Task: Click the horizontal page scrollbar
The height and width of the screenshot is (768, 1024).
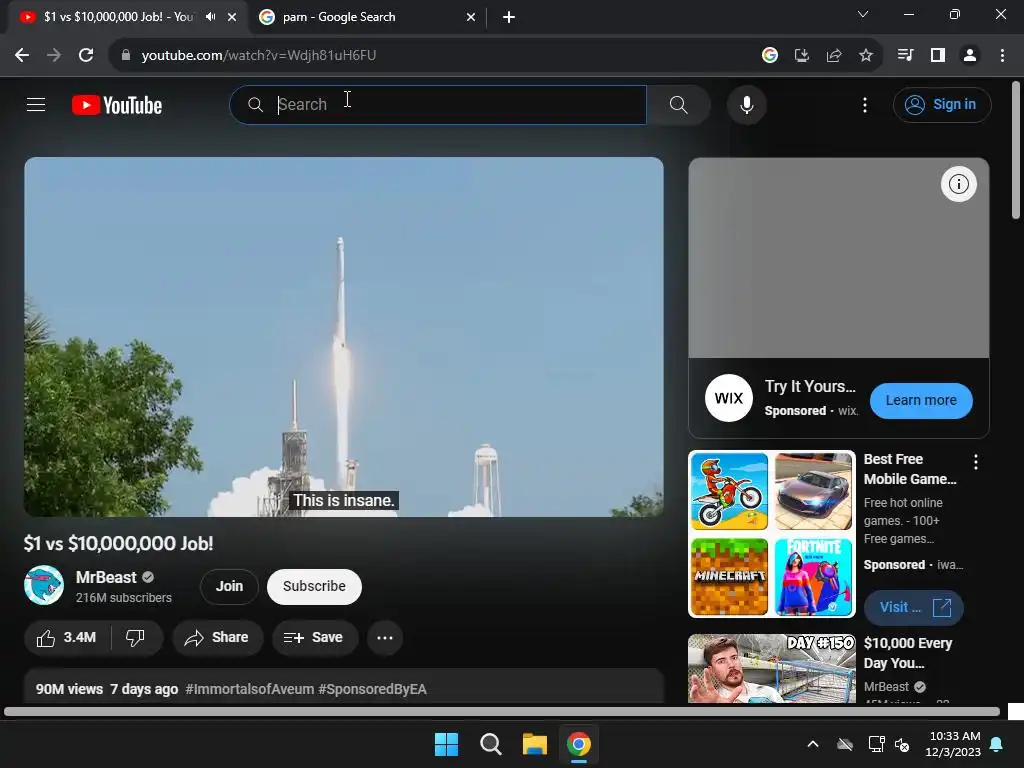Action: 502,711
